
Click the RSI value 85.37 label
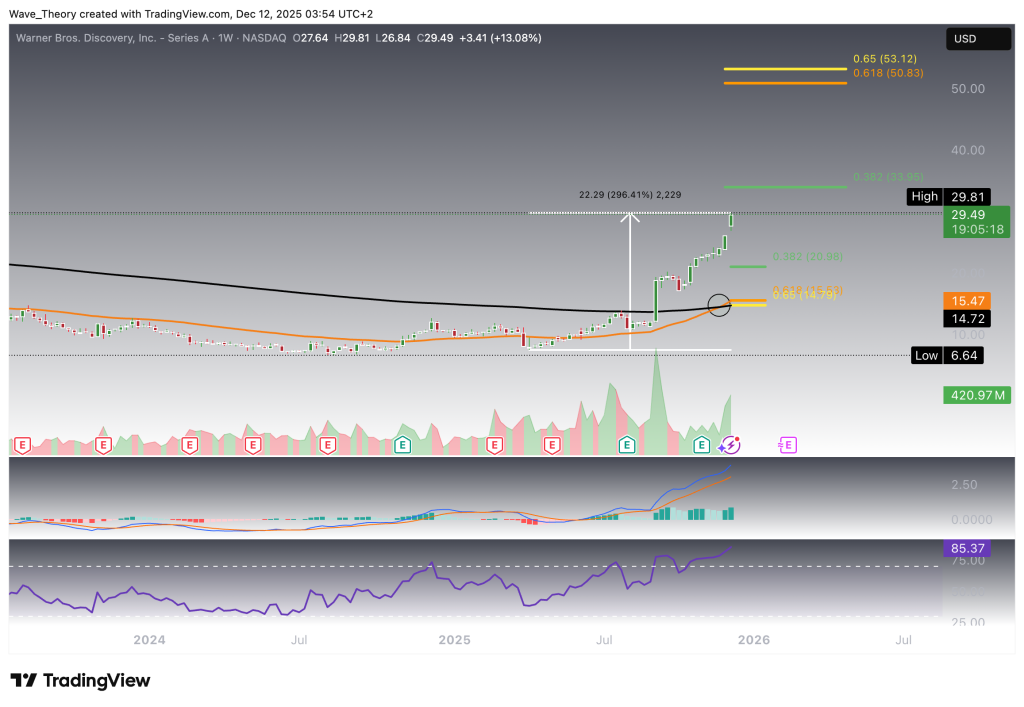click(x=975, y=548)
